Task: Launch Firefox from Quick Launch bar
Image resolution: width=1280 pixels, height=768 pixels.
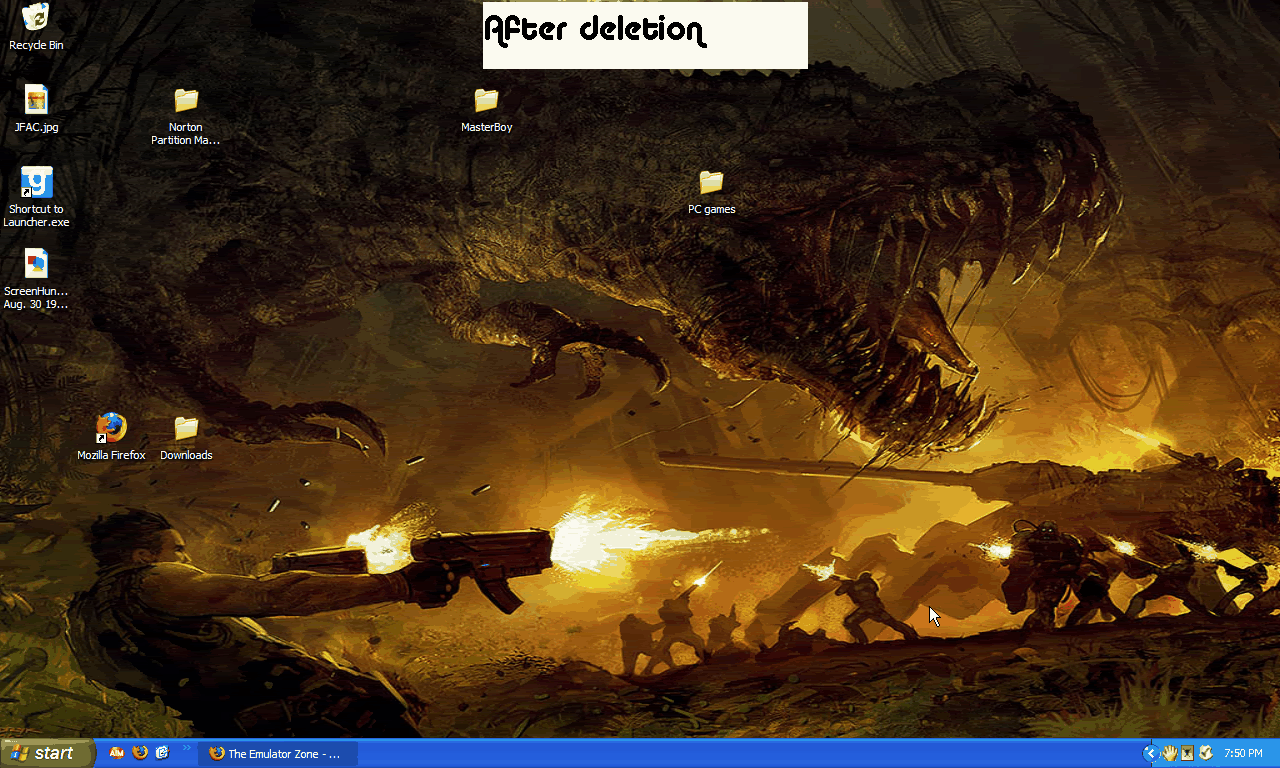Action: pyautogui.click(x=140, y=753)
